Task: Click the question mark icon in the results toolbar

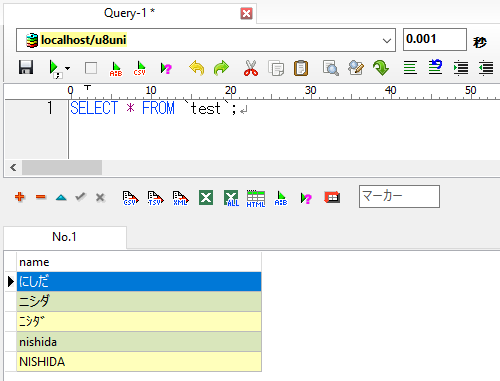Action: 306,198
